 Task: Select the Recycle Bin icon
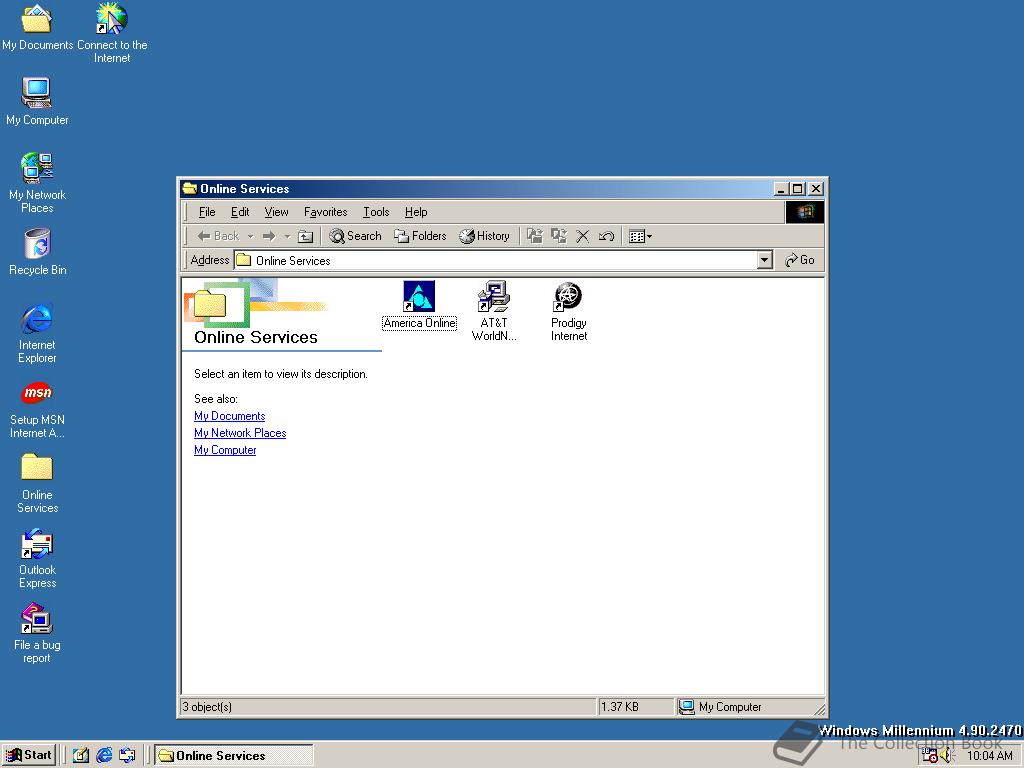[37, 252]
